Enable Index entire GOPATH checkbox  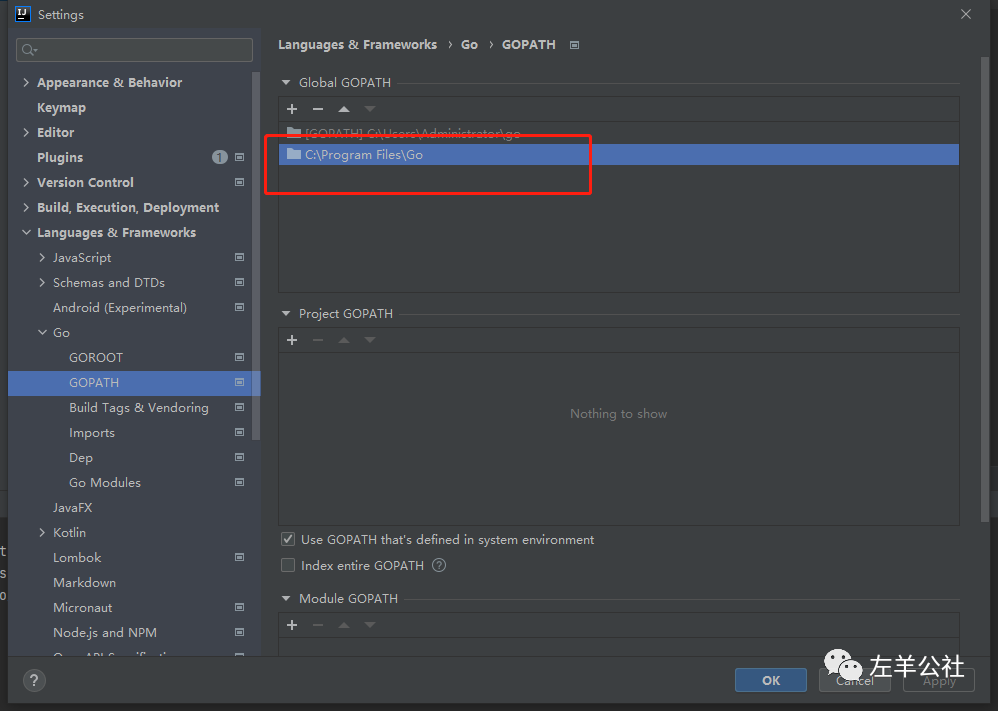click(288, 565)
